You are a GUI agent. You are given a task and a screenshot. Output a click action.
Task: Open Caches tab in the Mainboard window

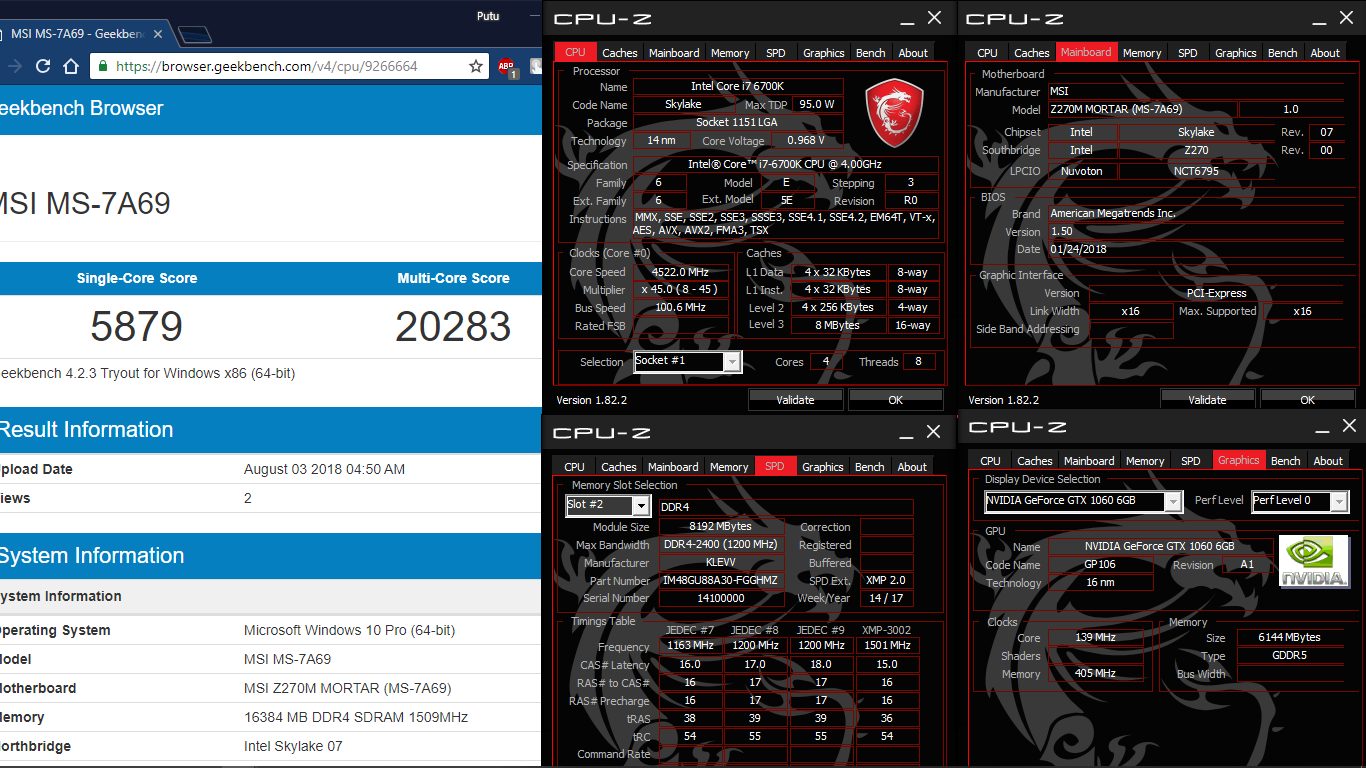click(x=1032, y=53)
